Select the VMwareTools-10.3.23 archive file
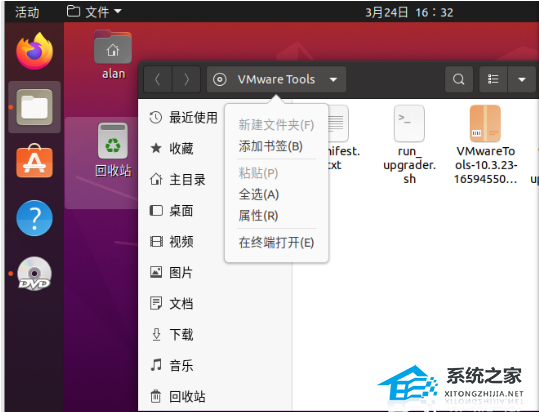Image resolution: width=539 pixels, height=412 pixels. [x=485, y=145]
